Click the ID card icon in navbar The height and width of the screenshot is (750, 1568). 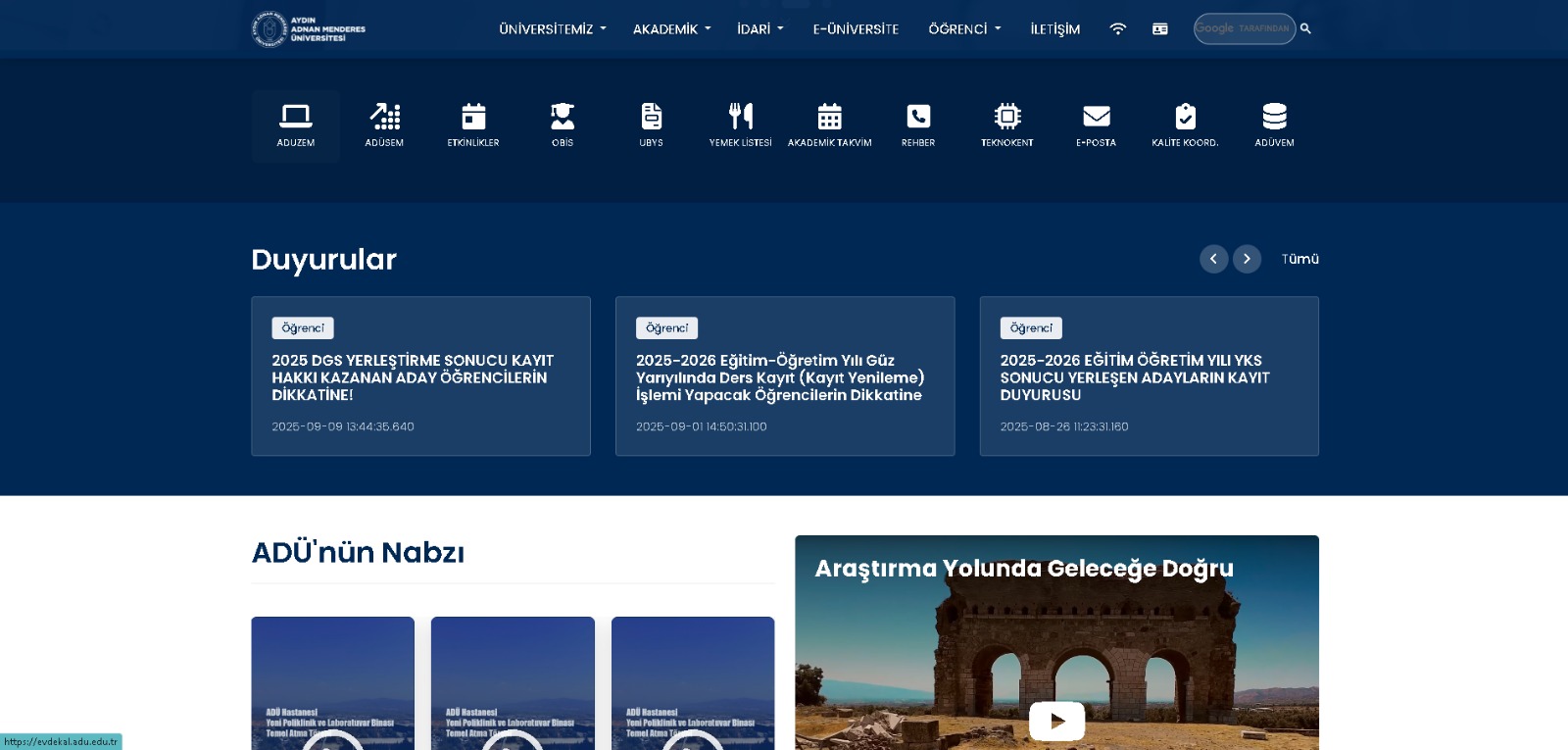pos(1160,29)
